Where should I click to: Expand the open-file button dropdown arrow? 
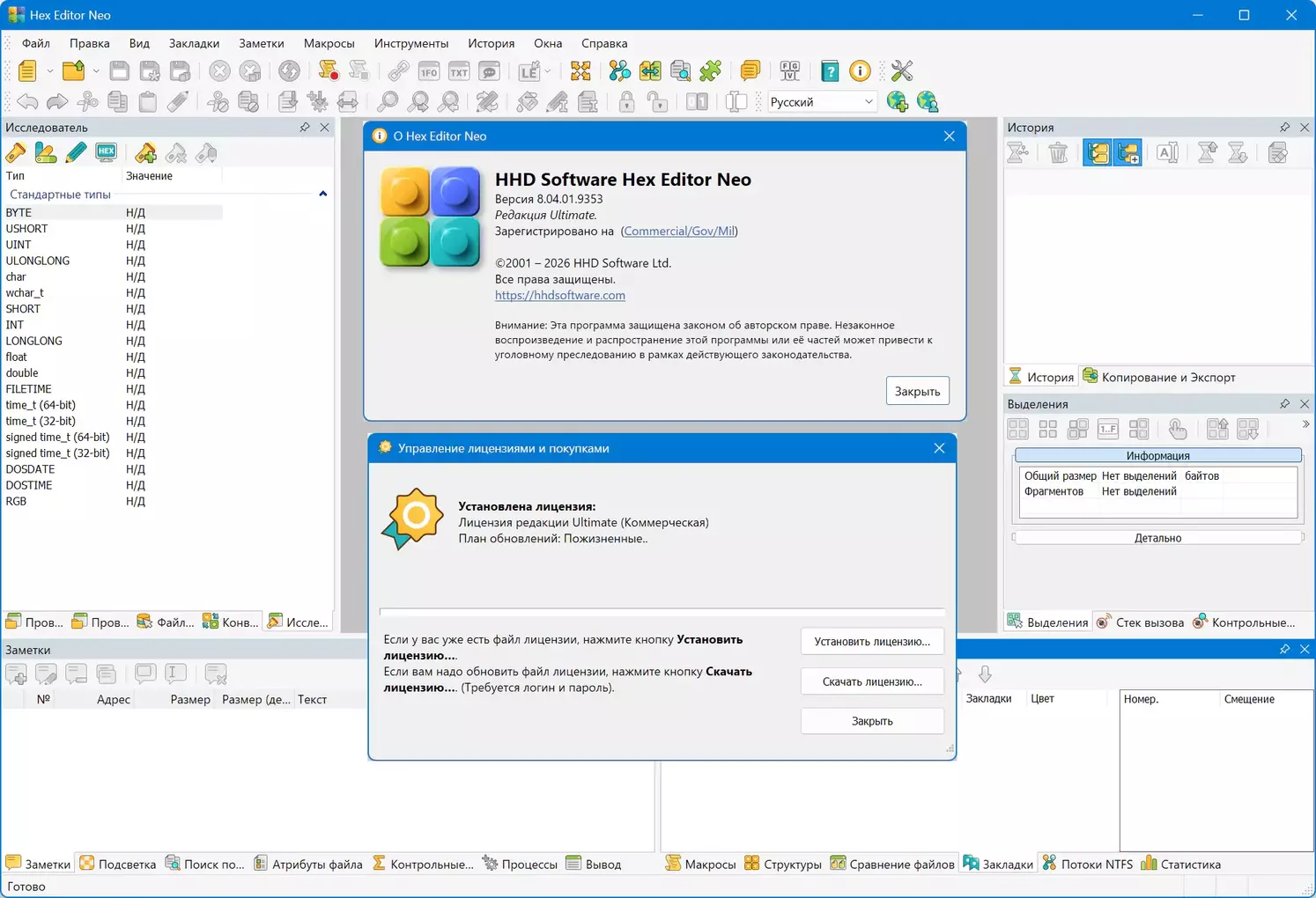[x=96, y=71]
